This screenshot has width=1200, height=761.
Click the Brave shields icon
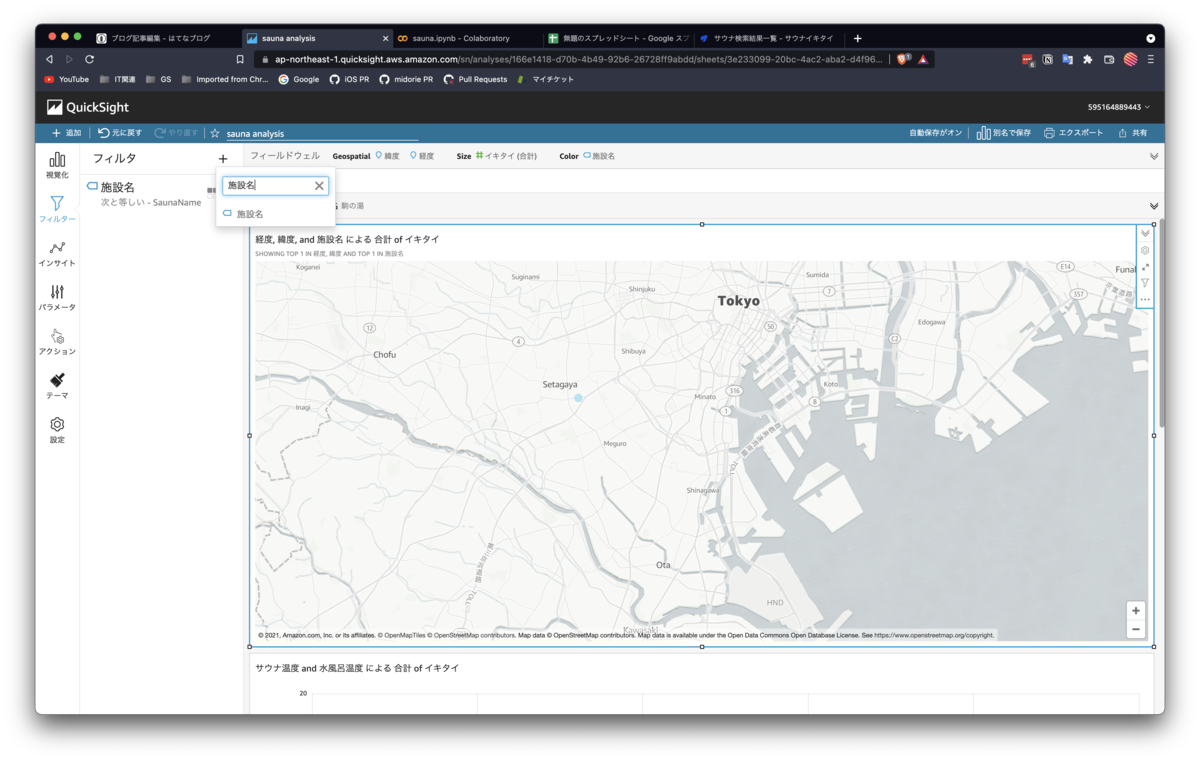[x=903, y=59]
